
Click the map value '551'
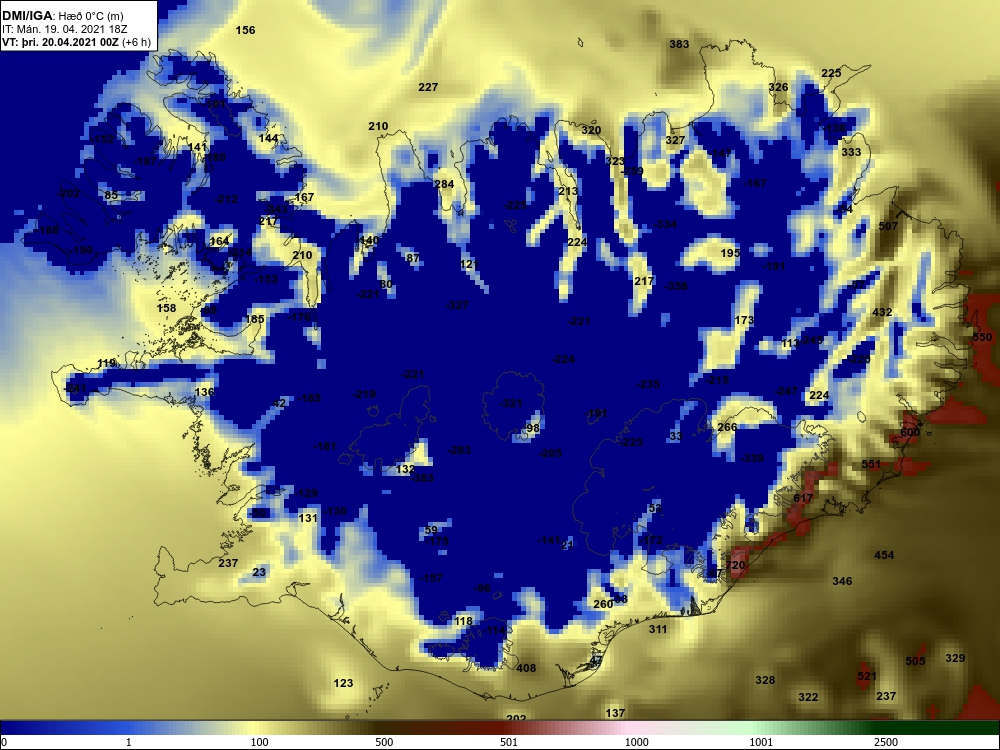coord(871,464)
